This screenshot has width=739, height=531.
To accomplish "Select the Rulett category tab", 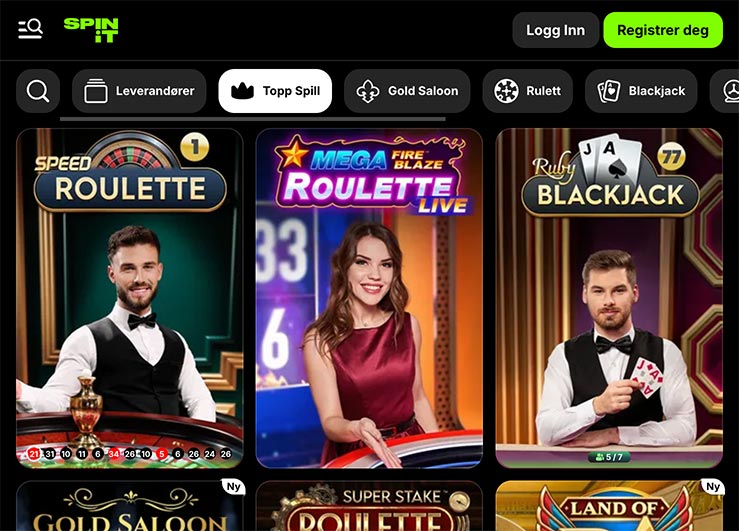I will pyautogui.click(x=527, y=91).
